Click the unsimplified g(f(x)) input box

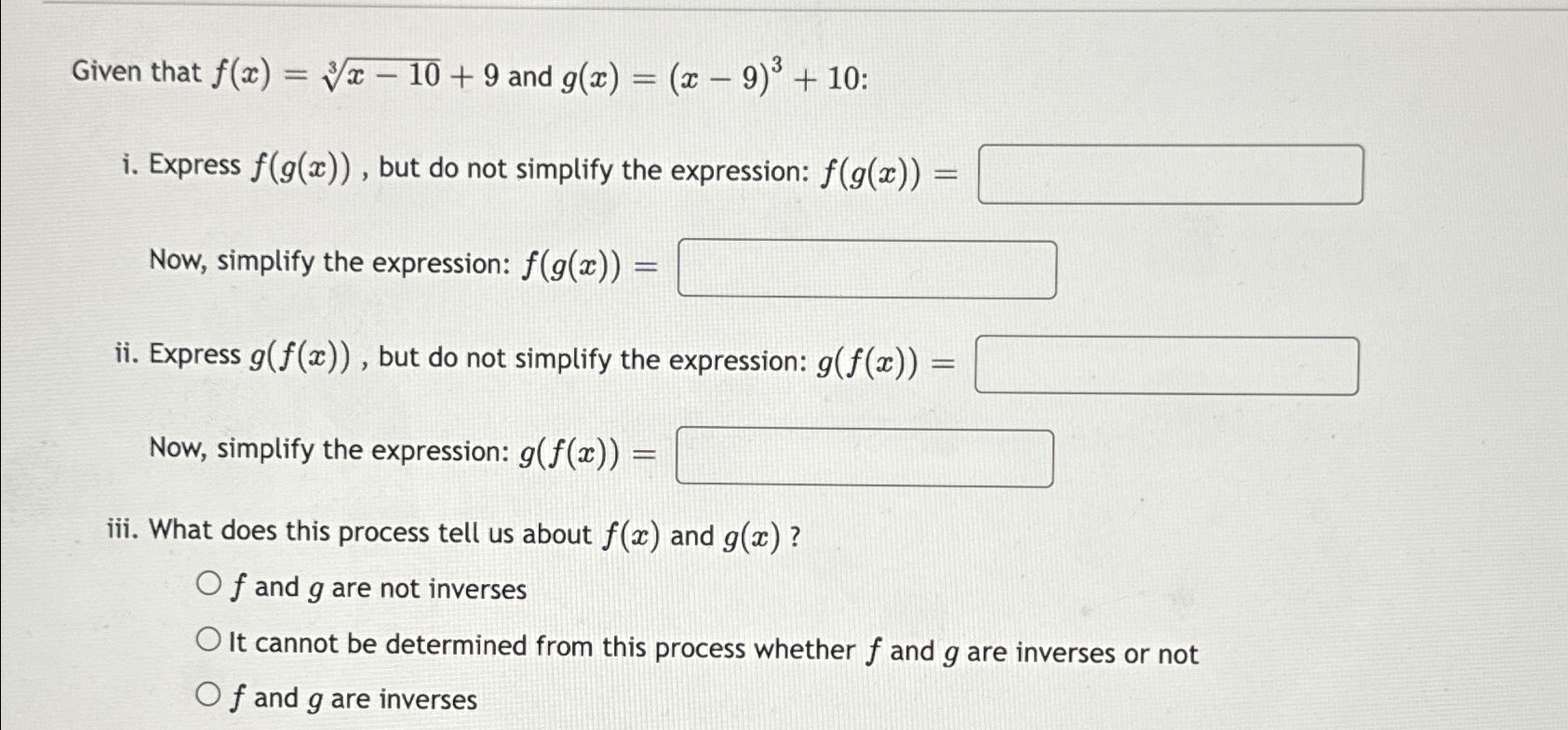[1167, 364]
